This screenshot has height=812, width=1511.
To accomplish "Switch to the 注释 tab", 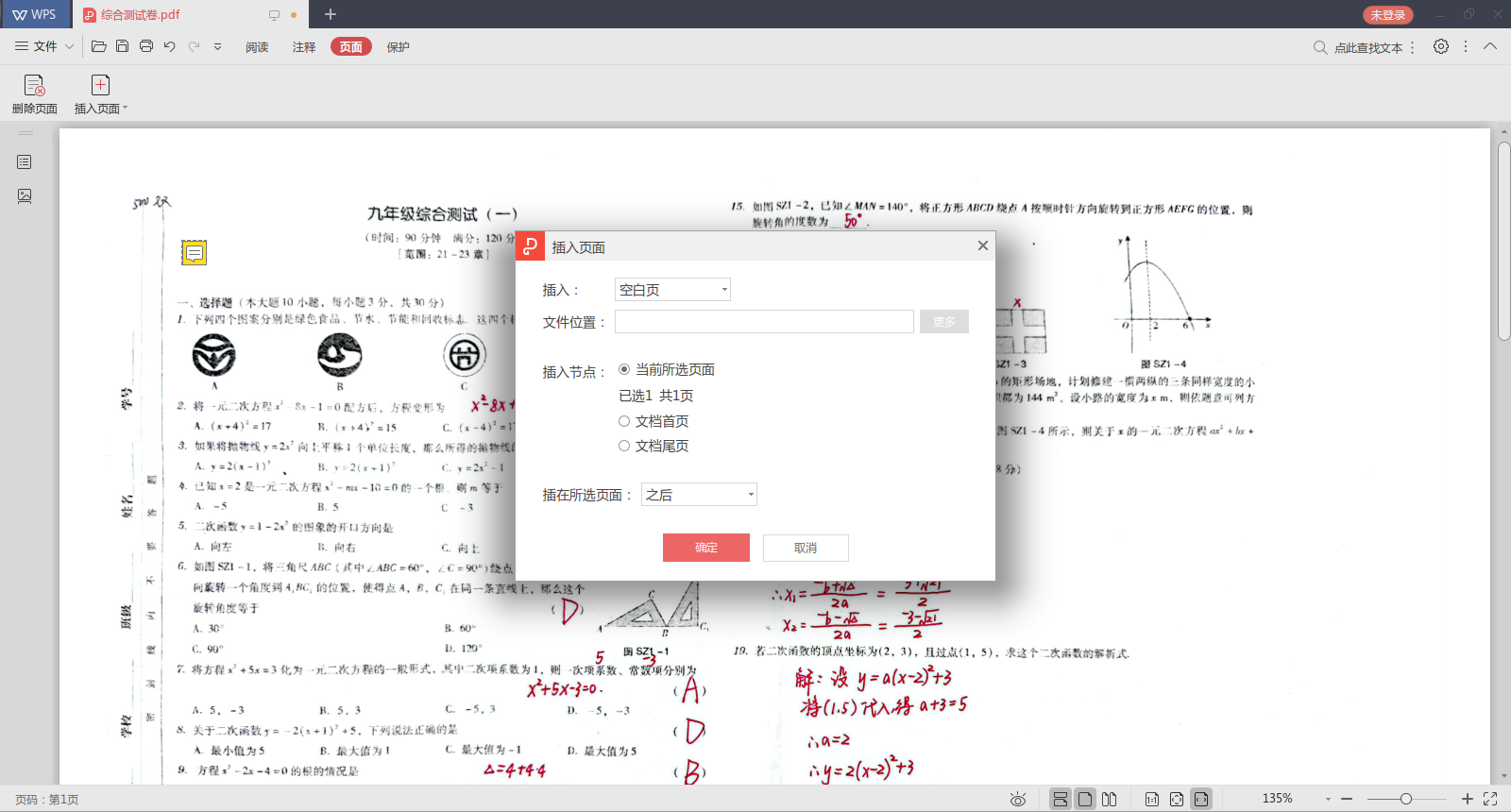I will pyautogui.click(x=304, y=47).
